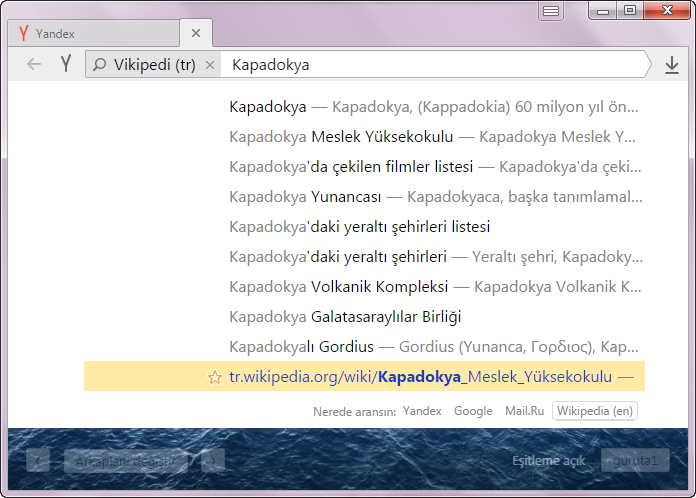Show previous background with left arrow
Viewport: 696px width, 498px height.
coord(38,461)
